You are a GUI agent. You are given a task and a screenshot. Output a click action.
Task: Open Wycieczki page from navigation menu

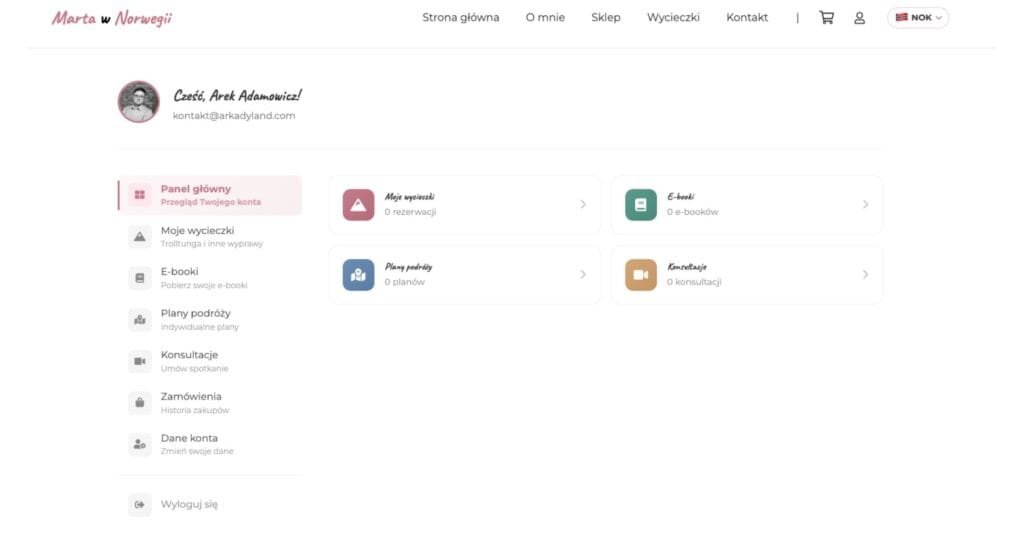click(673, 18)
